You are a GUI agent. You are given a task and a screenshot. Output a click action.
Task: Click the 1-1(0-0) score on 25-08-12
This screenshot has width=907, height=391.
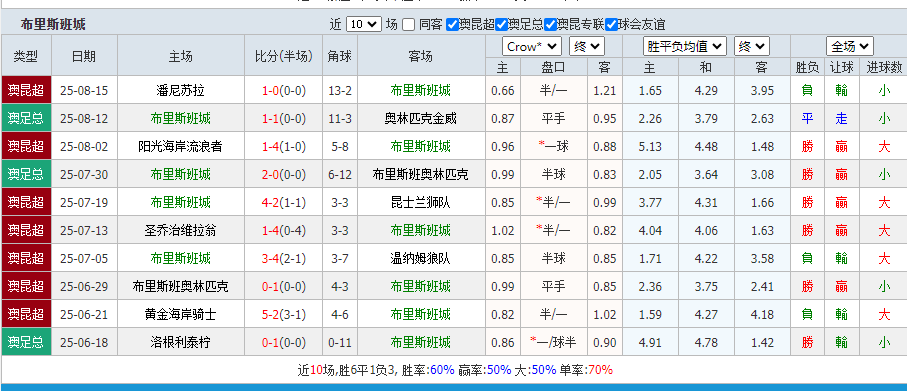pos(283,119)
